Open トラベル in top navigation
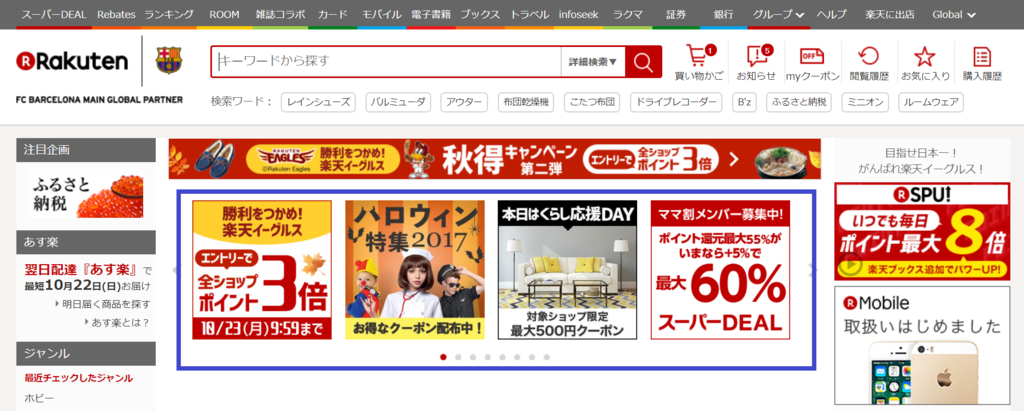1024x411 pixels. click(530, 14)
